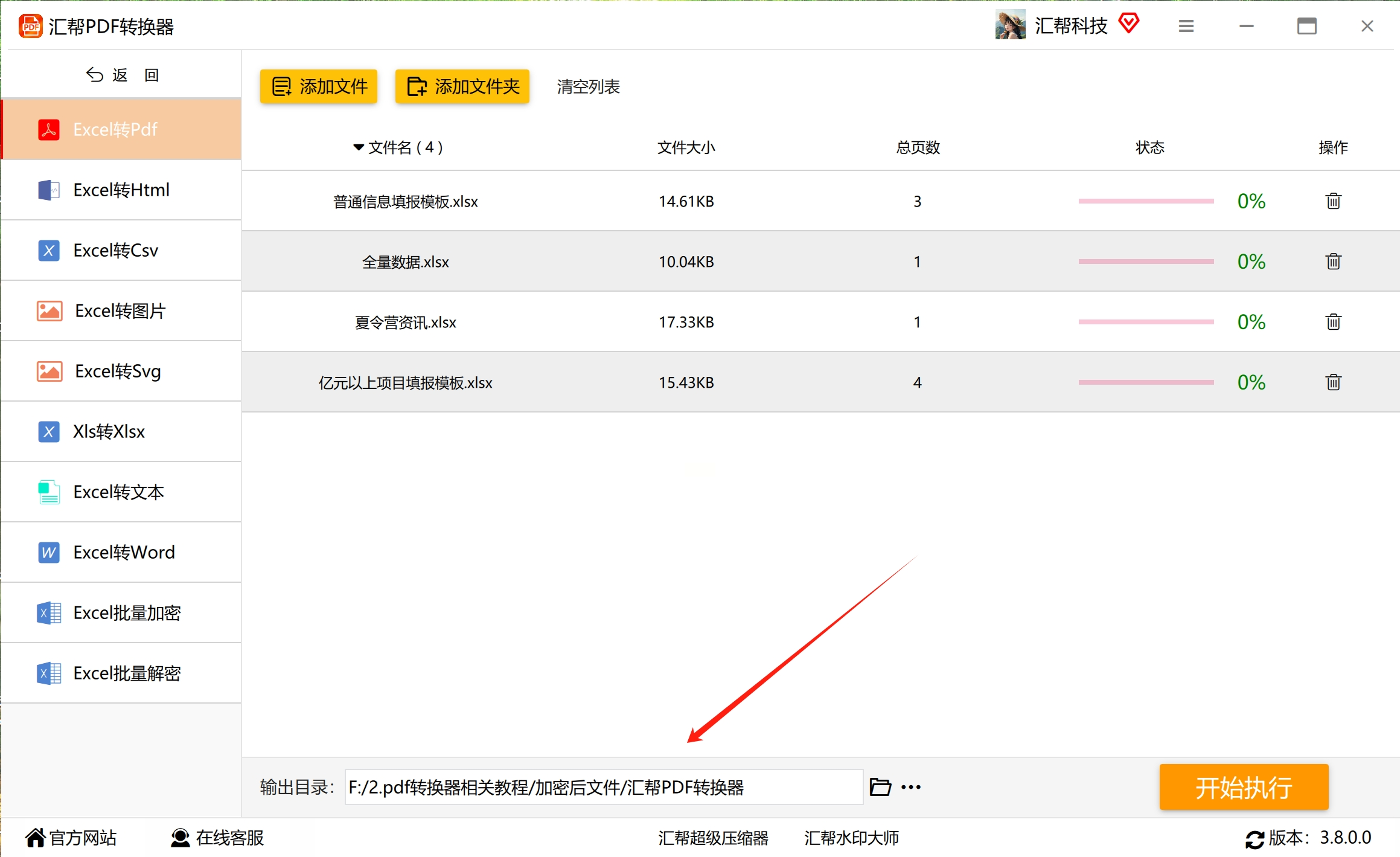
Task: Delete 全量数据.xlsx with trash icon
Action: [1334, 261]
